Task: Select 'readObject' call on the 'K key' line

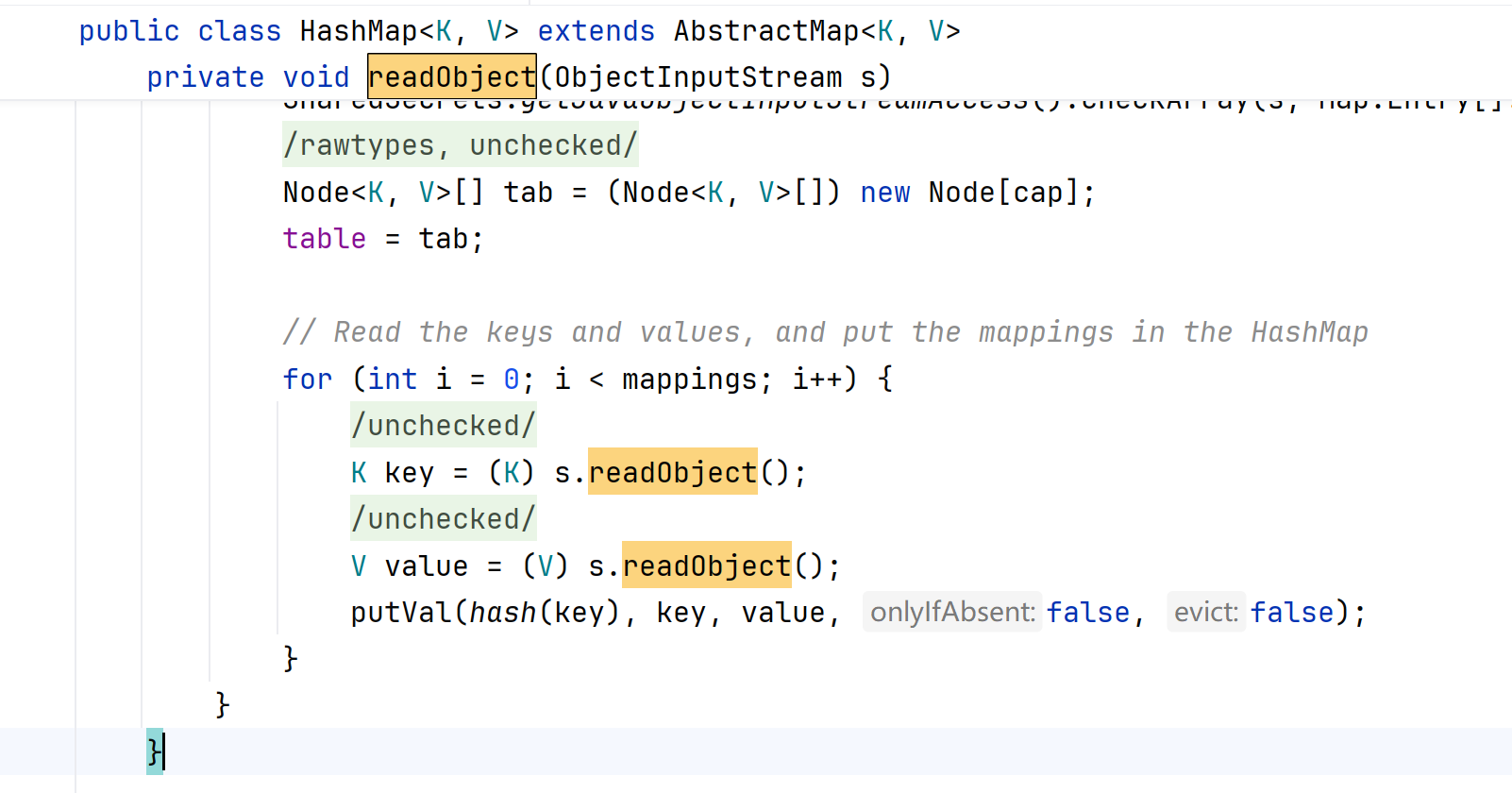Action: (x=673, y=472)
